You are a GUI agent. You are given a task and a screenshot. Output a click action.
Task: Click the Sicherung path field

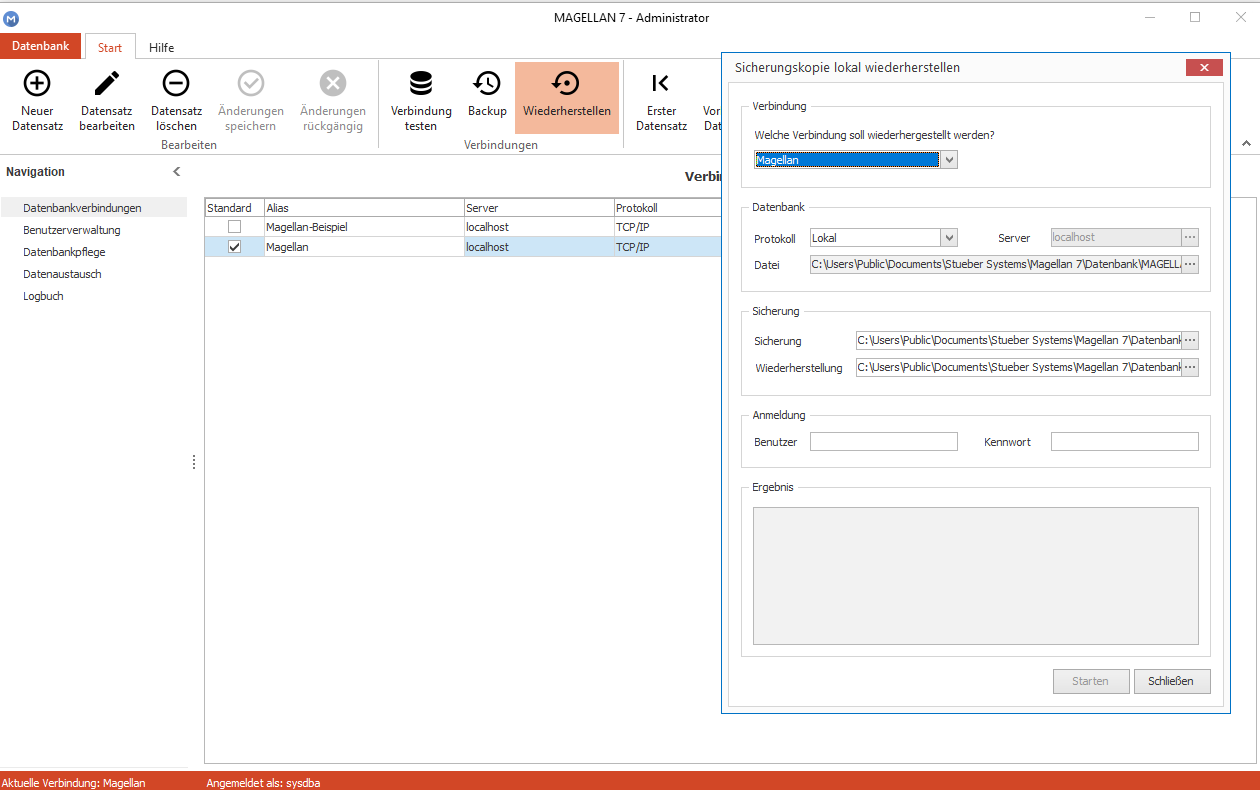tap(1019, 340)
